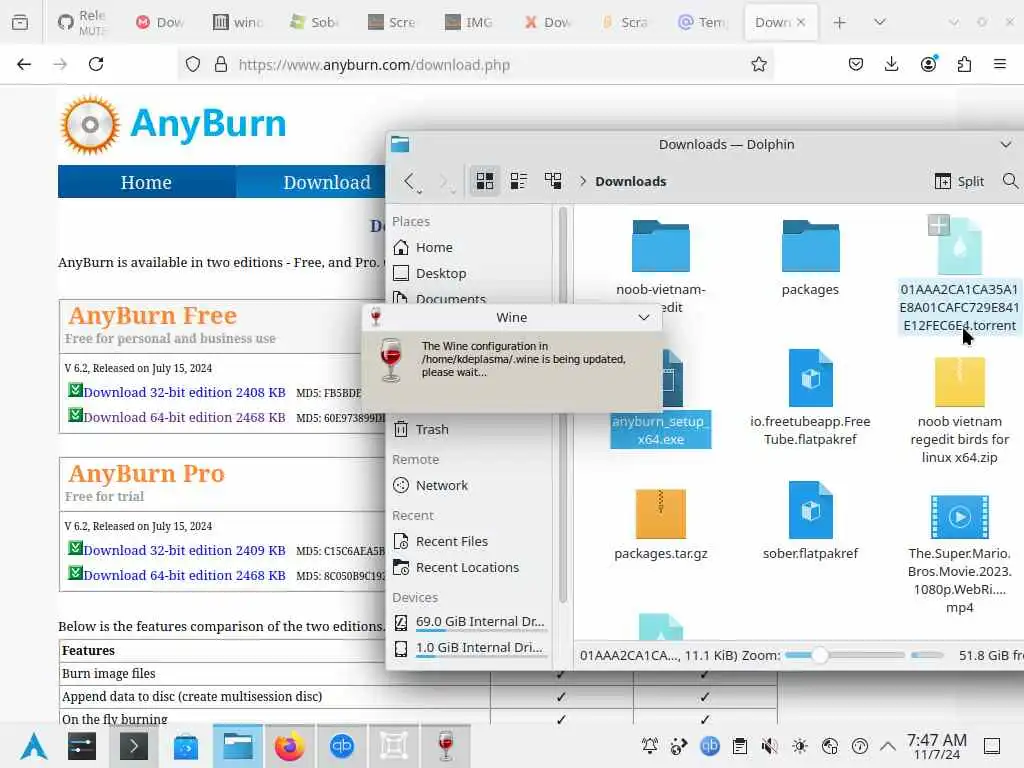Open back-history dropdown arrow in Dolphin

pos(419,191)
